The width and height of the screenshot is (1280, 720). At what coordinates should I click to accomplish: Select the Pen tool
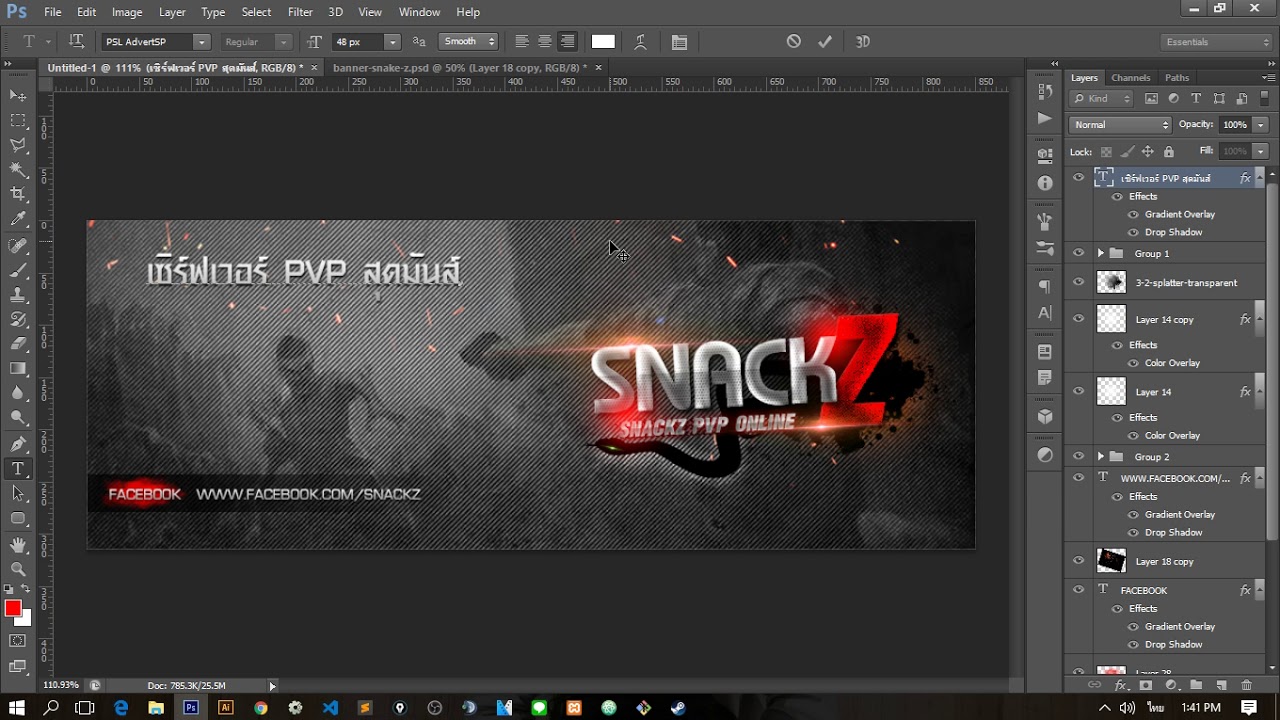(18, 444)
